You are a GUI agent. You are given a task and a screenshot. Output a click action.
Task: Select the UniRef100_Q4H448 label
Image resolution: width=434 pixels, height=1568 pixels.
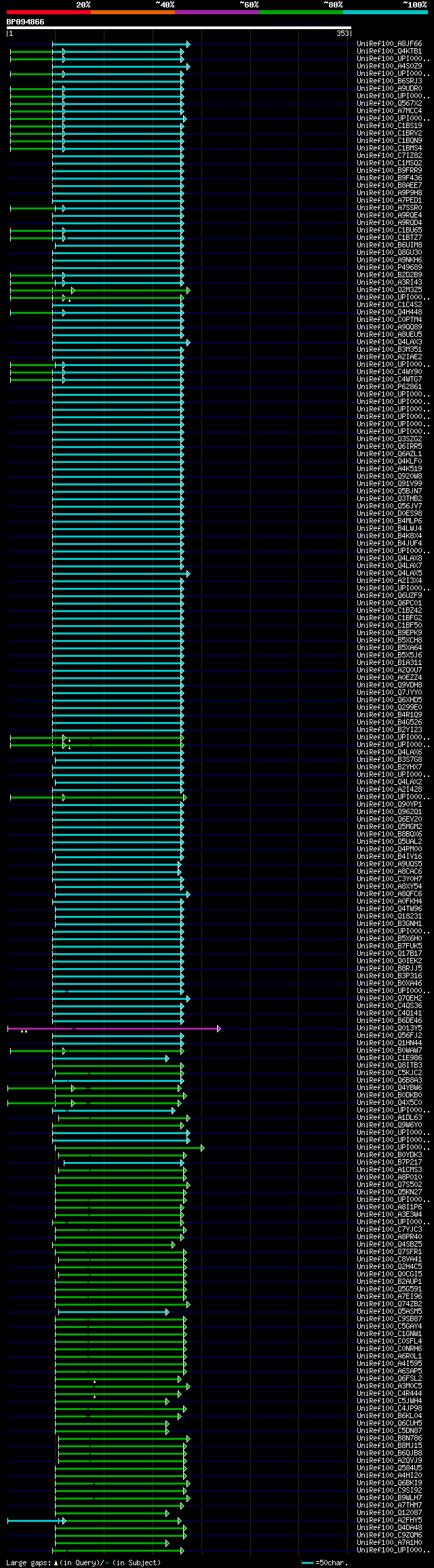(x=389, y=313)
